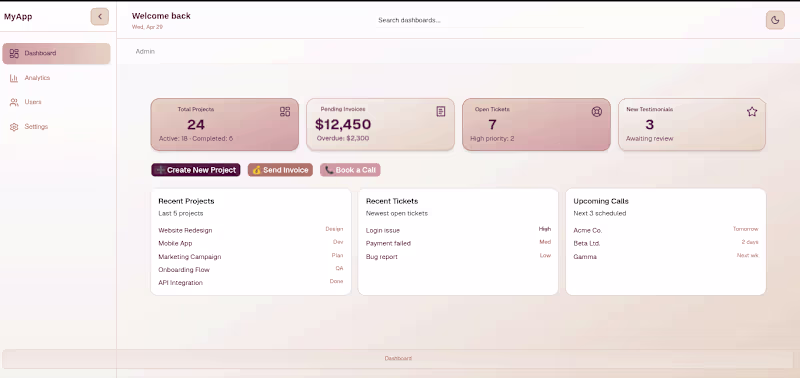This screenshot has width=800, height=378.
Task: Click the New Testimonials star icon
Action: [752, 112]
